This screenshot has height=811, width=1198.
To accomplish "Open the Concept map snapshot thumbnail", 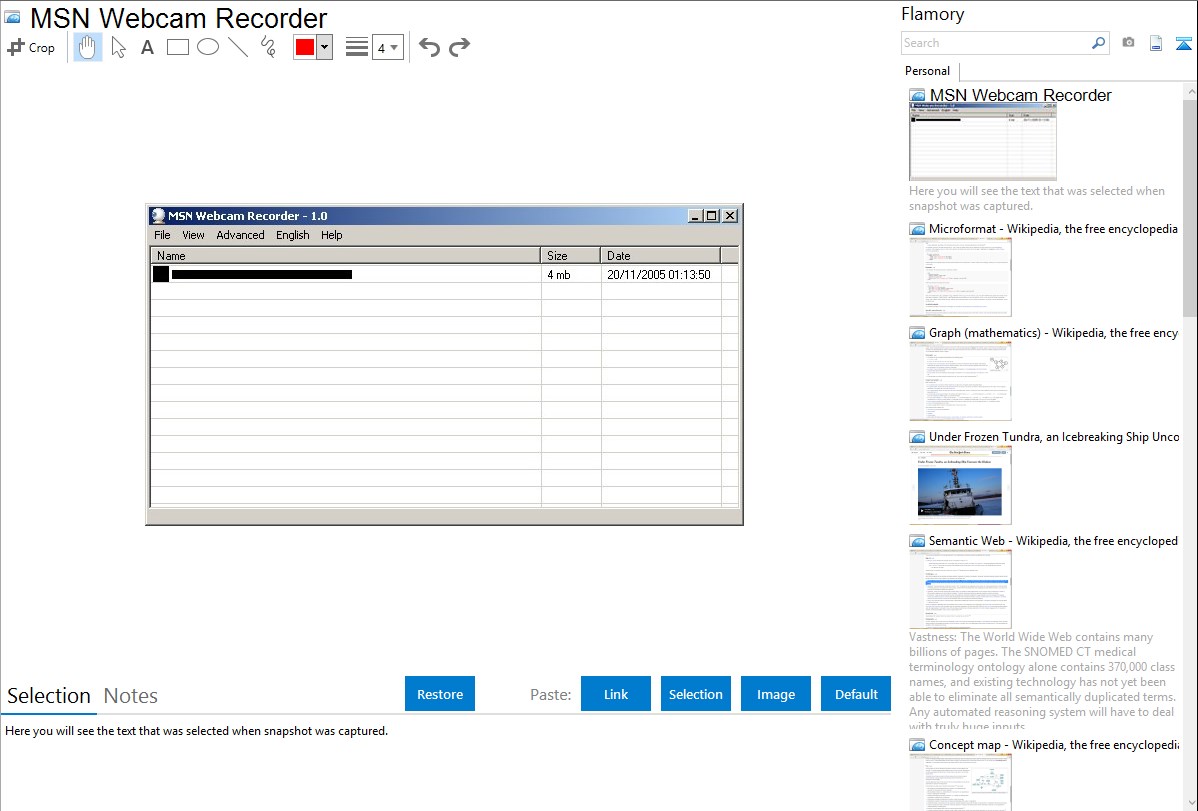I will tap(960, 782).
